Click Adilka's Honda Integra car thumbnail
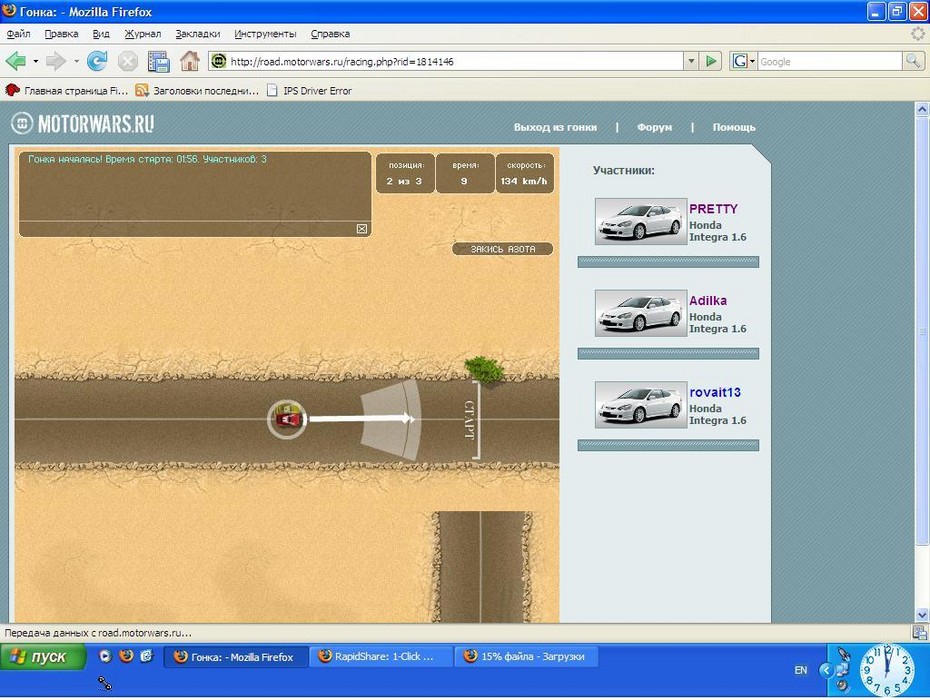This screenshot has height=700, width=930. click(x=641, y=313)
